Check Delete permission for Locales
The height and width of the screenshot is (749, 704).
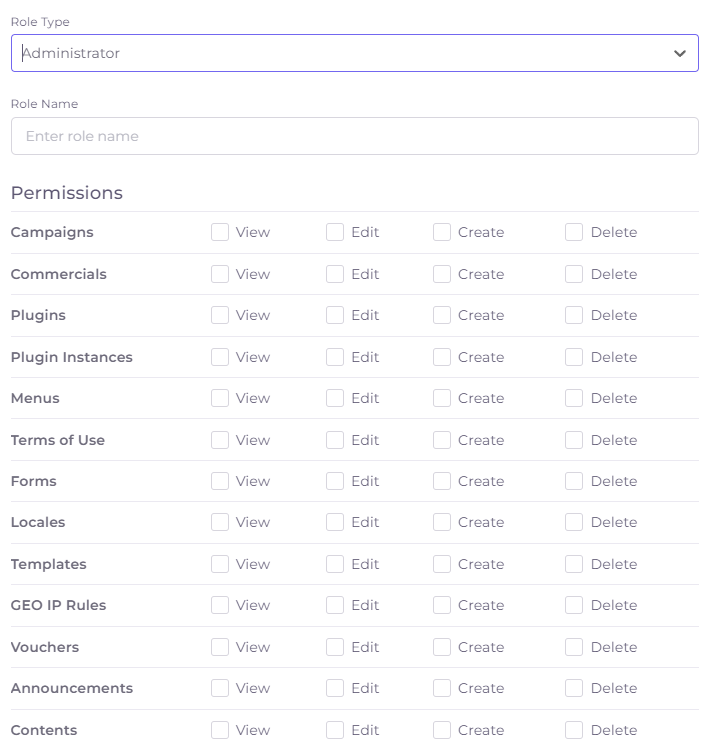[574, 522]
